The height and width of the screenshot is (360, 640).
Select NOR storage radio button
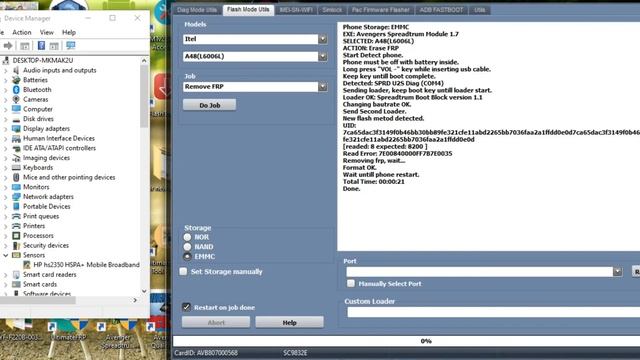[187, 237]
